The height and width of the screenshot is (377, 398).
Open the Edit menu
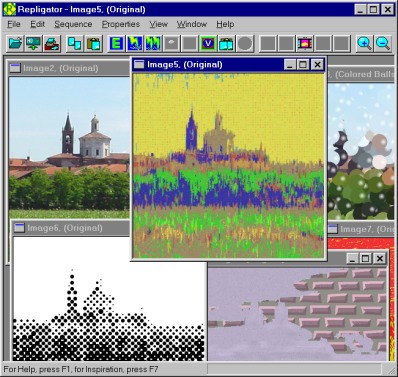point(37,24)
